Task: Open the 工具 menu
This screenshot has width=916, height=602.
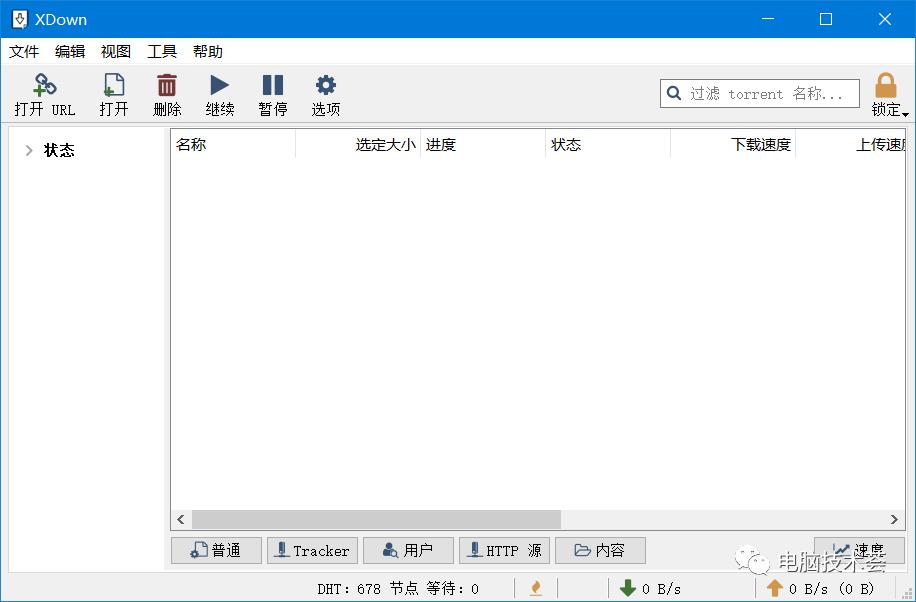Action: 162,51
